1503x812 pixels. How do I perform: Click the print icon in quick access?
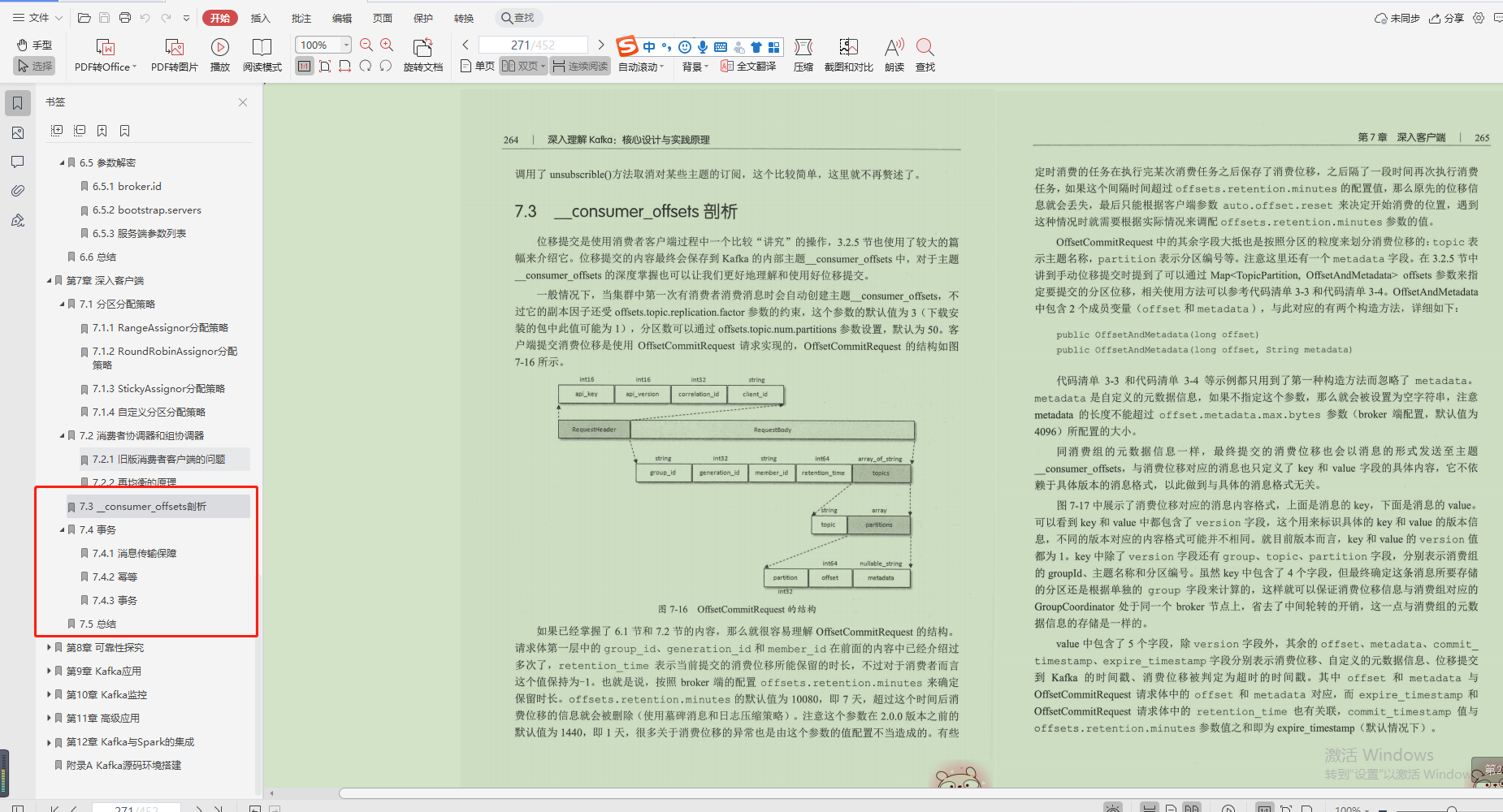(x=124, y=18)
